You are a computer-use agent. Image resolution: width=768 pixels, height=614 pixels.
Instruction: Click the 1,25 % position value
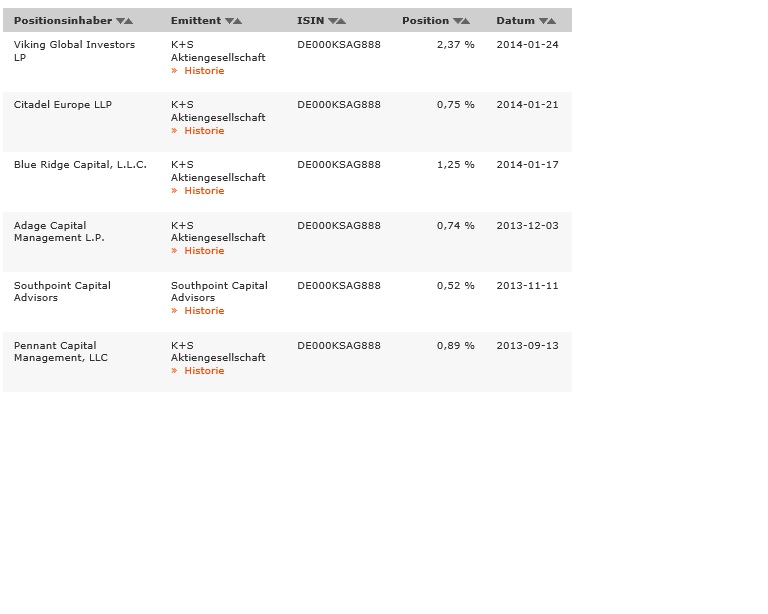pos(456,165)
